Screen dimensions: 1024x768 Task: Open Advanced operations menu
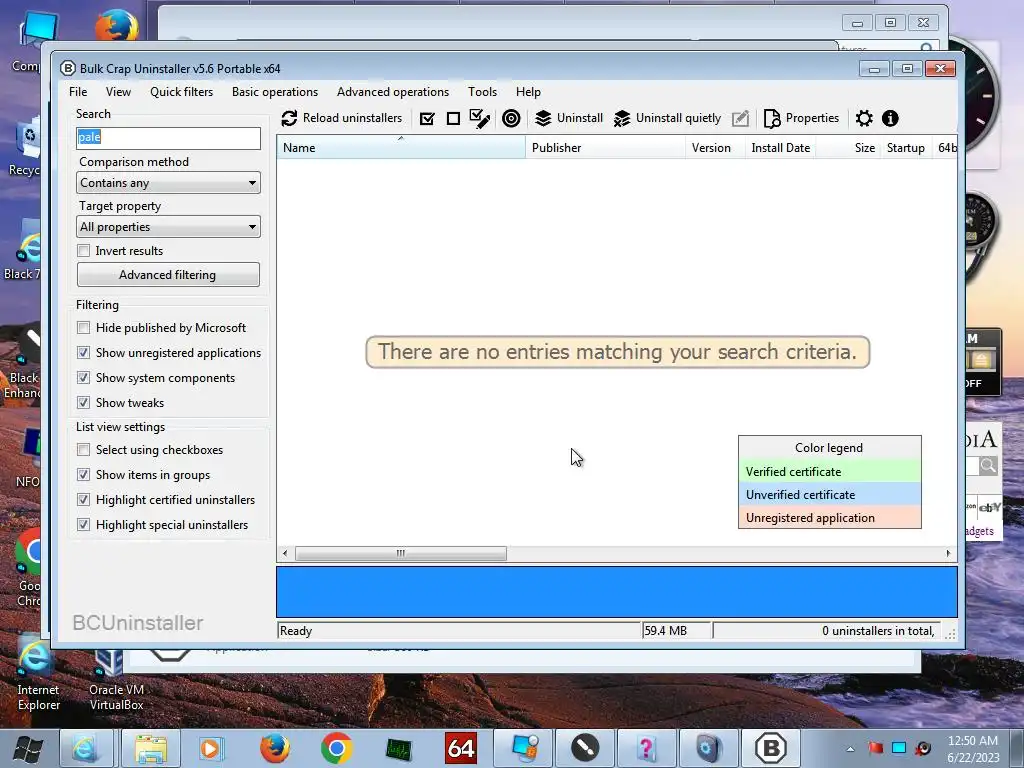pyautogui.click(x=393, y=92)
